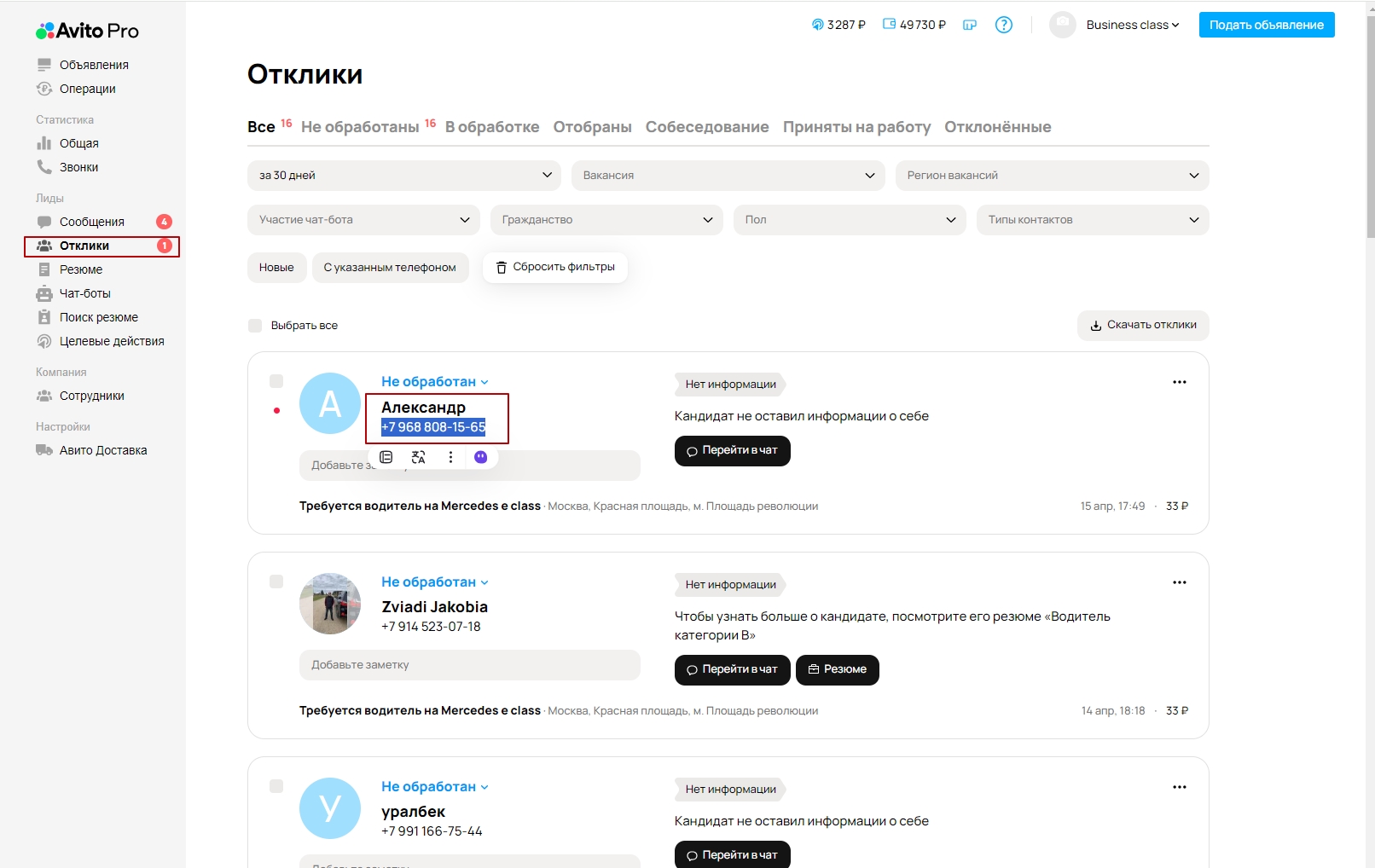The height and width of the screenshot is (868, 1375).
Task: Expand the за 30 дней period dropdown
Action: (403, 176)
